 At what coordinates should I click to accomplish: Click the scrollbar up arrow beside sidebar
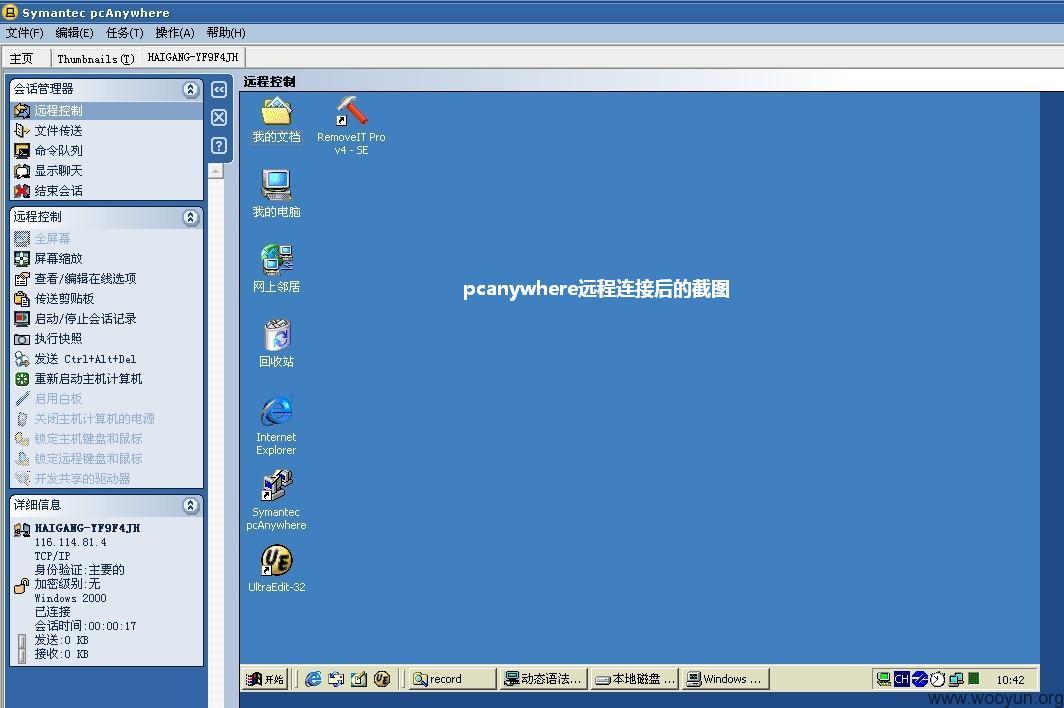(x=216, y=171)
